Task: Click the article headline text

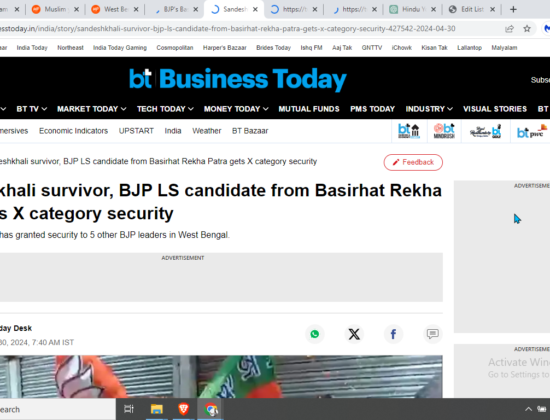Action: 221,202
